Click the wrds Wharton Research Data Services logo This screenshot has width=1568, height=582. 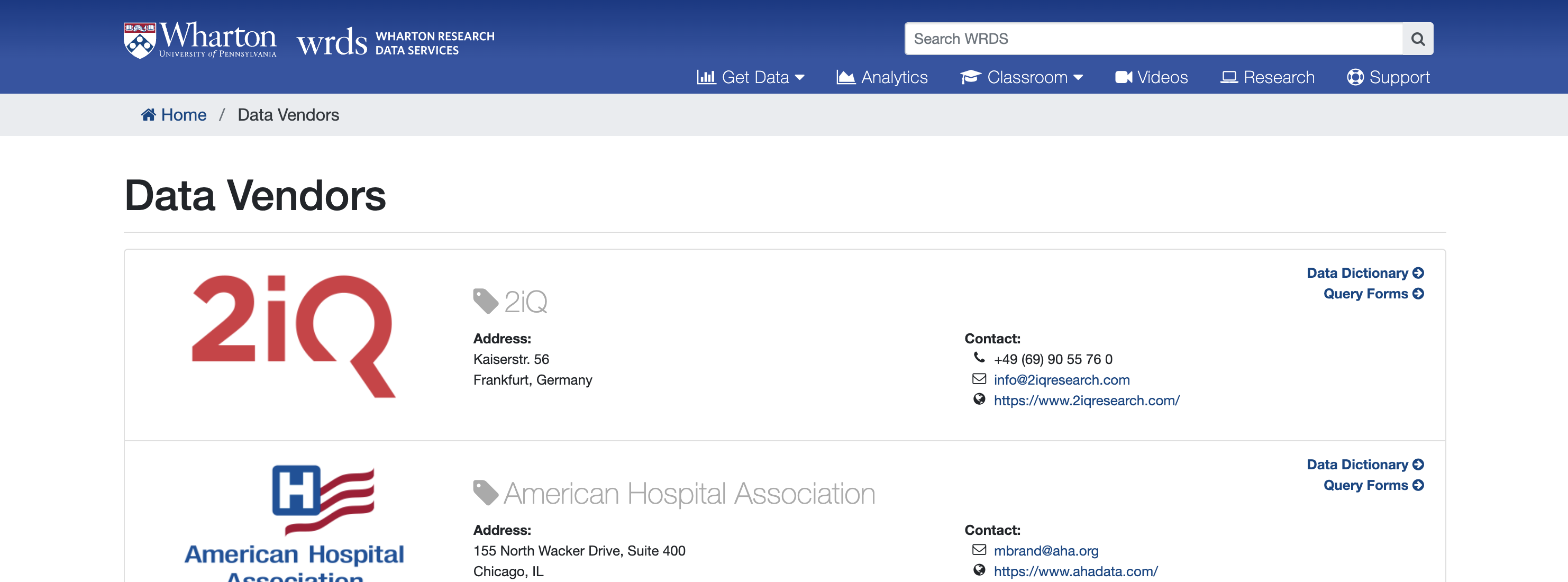coord(396,42)
